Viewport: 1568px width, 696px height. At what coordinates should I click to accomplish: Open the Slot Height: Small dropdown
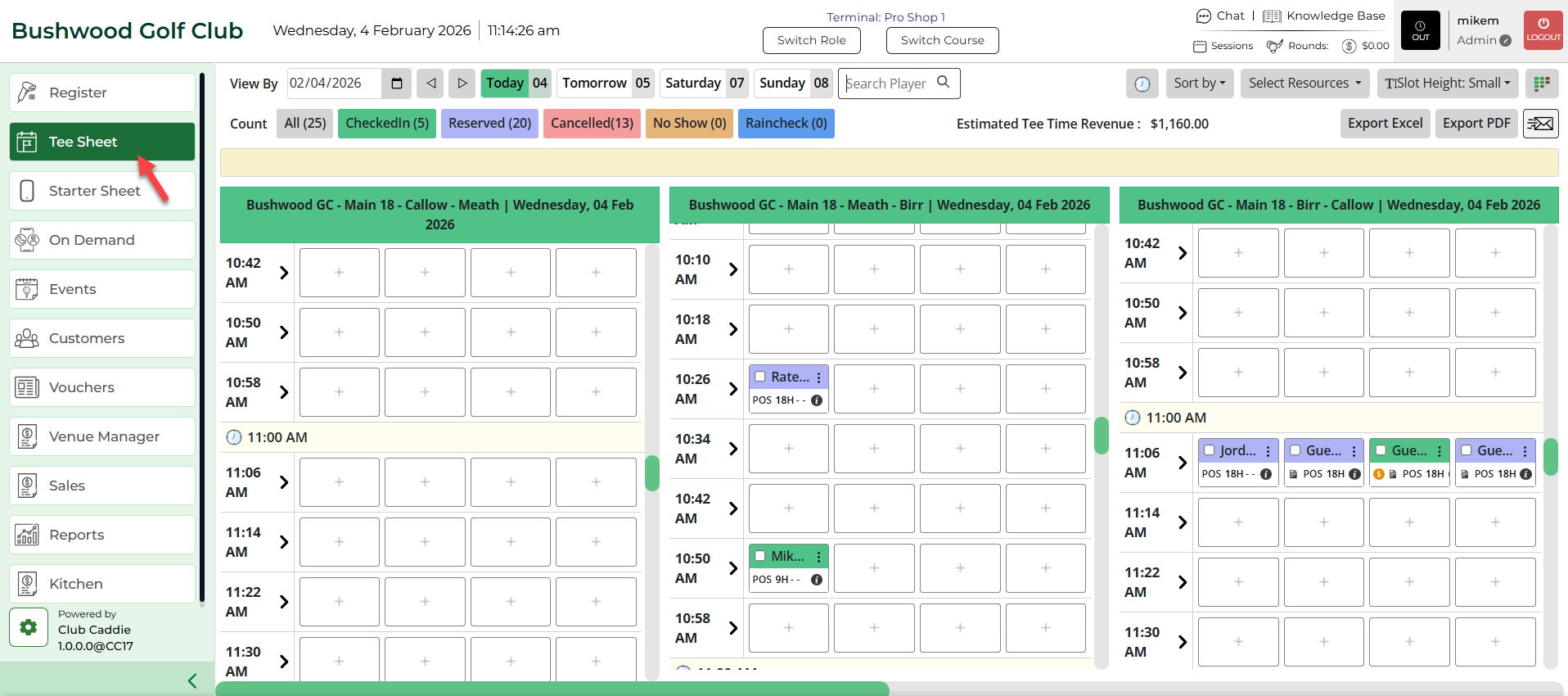[x=1447, y=84]
